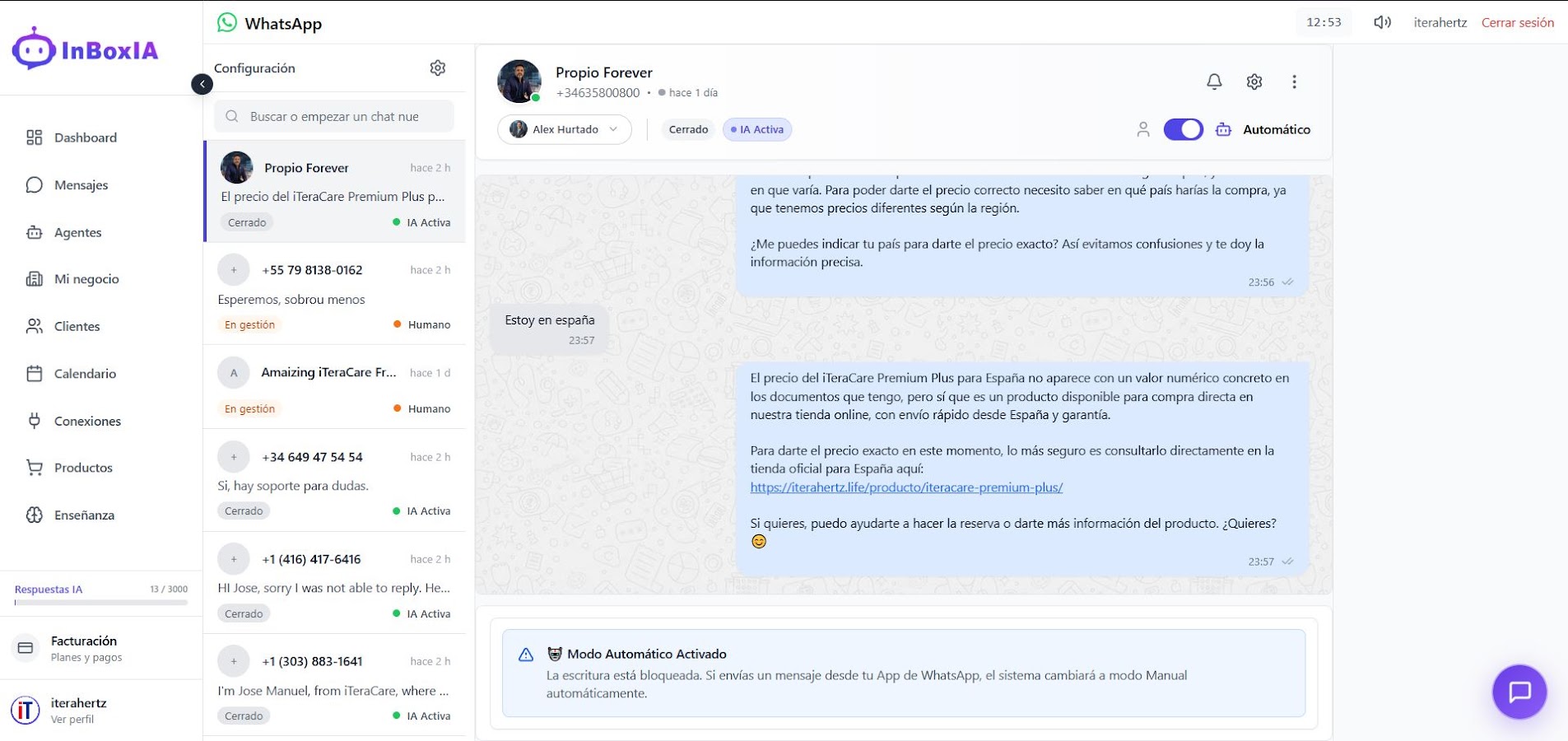Click the Cerrado status tag in header
The width and height of the screenshot is (1568, 741).
[688, 129]
